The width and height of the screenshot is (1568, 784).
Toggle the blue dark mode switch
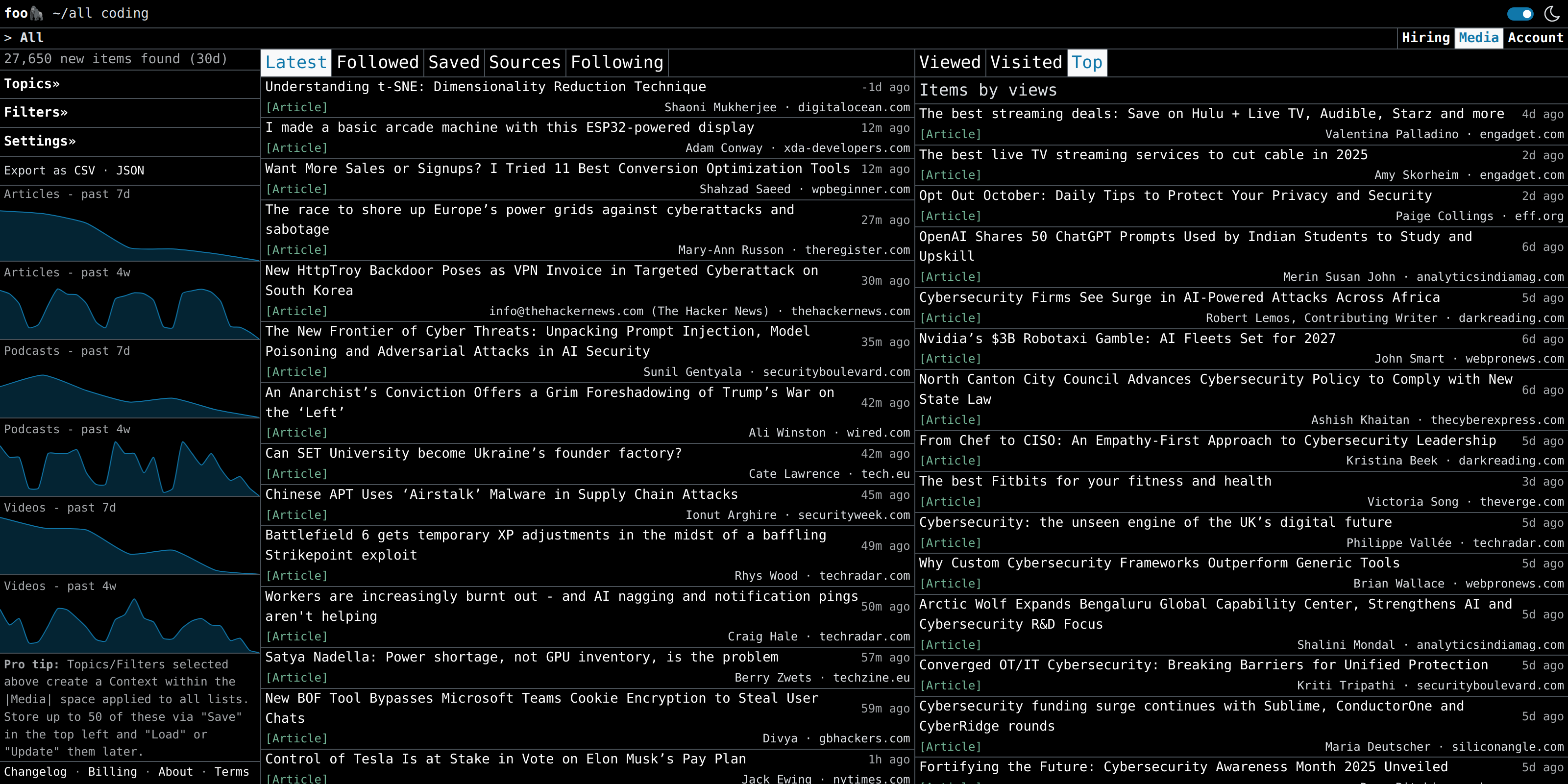1520,13
